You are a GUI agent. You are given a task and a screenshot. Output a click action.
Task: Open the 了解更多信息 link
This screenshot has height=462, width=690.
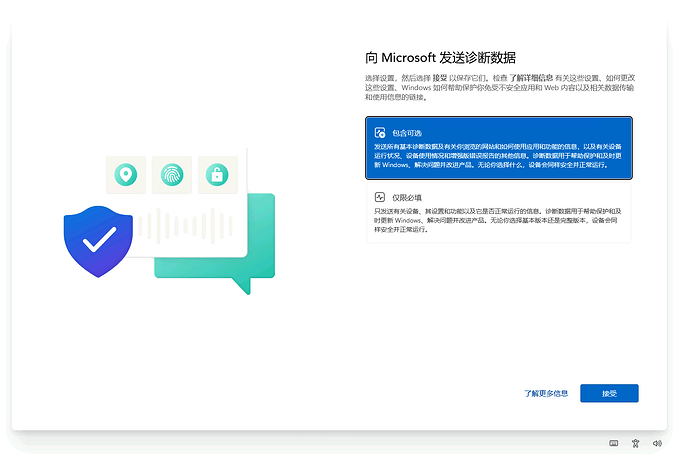[546, 393]
